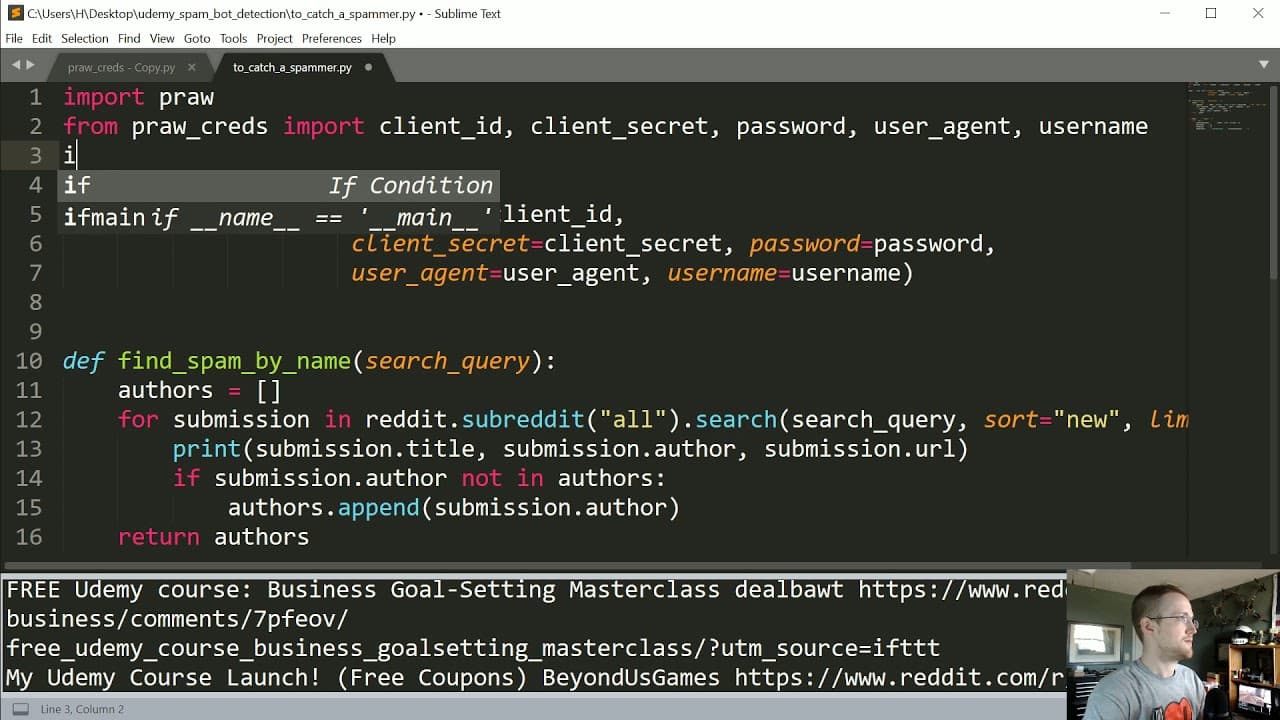Screen dimensions: 1280x720
Task: Click the tab scroll right arrow
Action: pyautogui.click(x=30, y=65)
